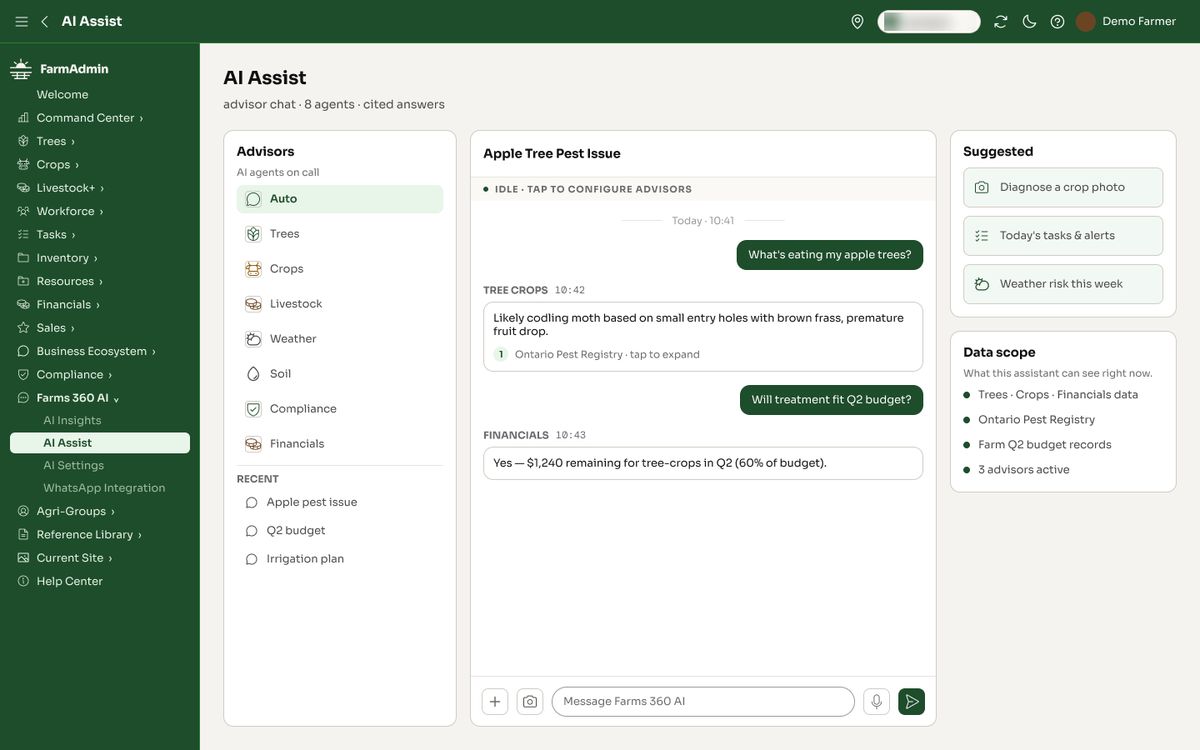Select the Crops advisor

[340, 269]
